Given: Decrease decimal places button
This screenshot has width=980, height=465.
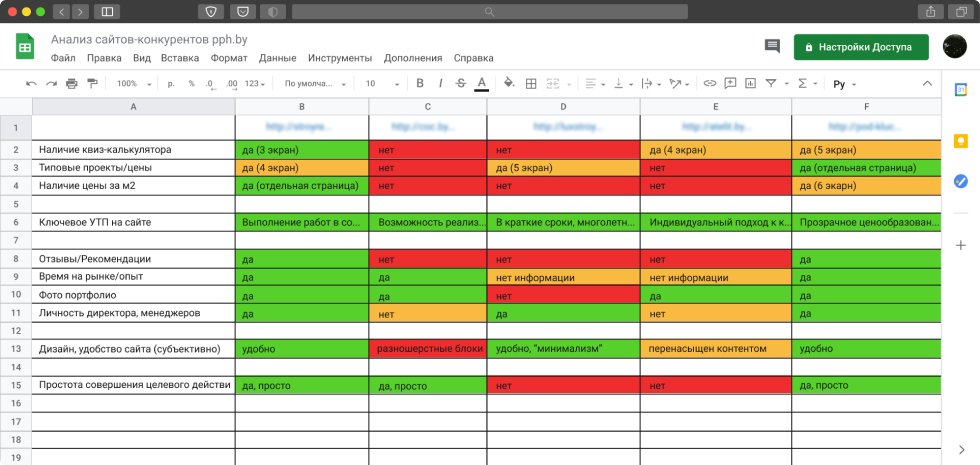Looking at the screenshot, I should click(x=210, y=84).
